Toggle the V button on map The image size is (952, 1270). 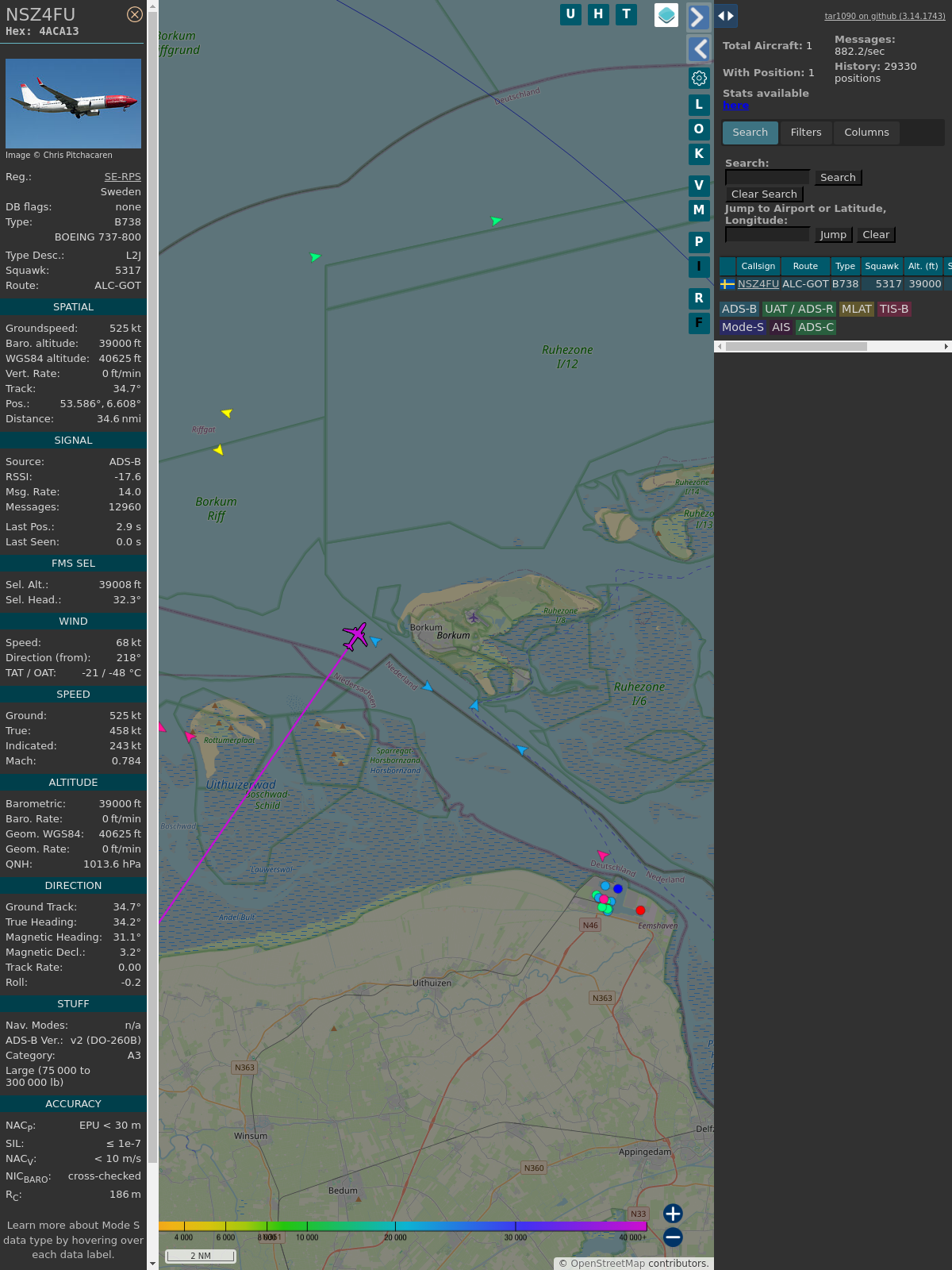(x=699, y=186)
